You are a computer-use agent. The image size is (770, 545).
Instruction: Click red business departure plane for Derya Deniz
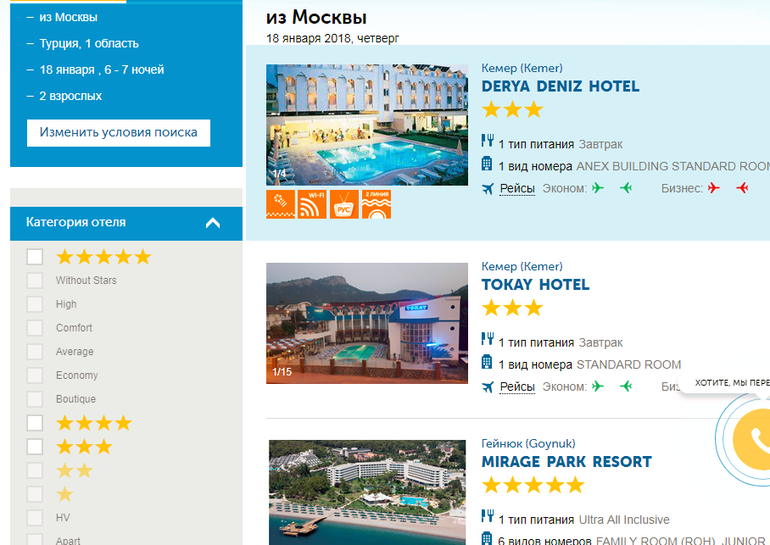pos(714,188)
